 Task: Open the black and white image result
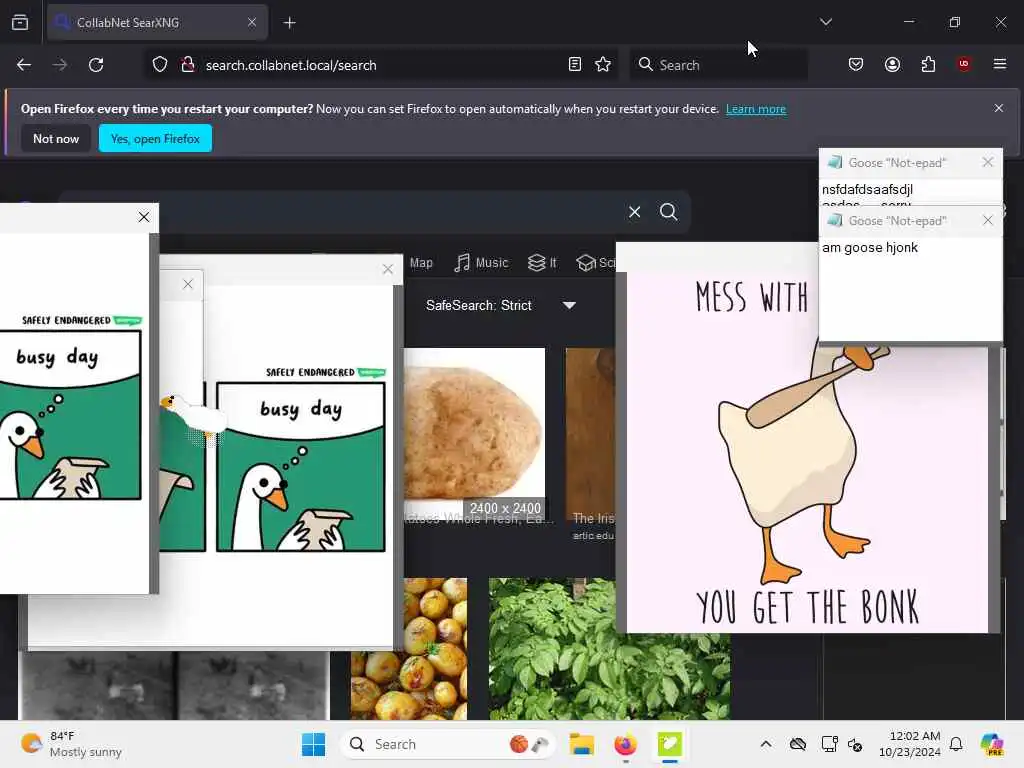(x=174, y=685)
